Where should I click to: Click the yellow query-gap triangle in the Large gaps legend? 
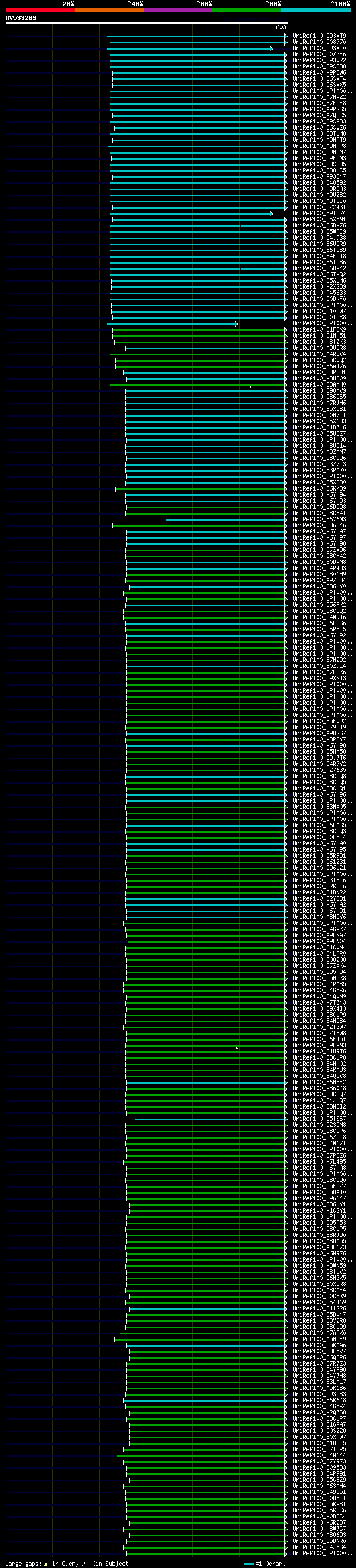[x=46, y=1563]
